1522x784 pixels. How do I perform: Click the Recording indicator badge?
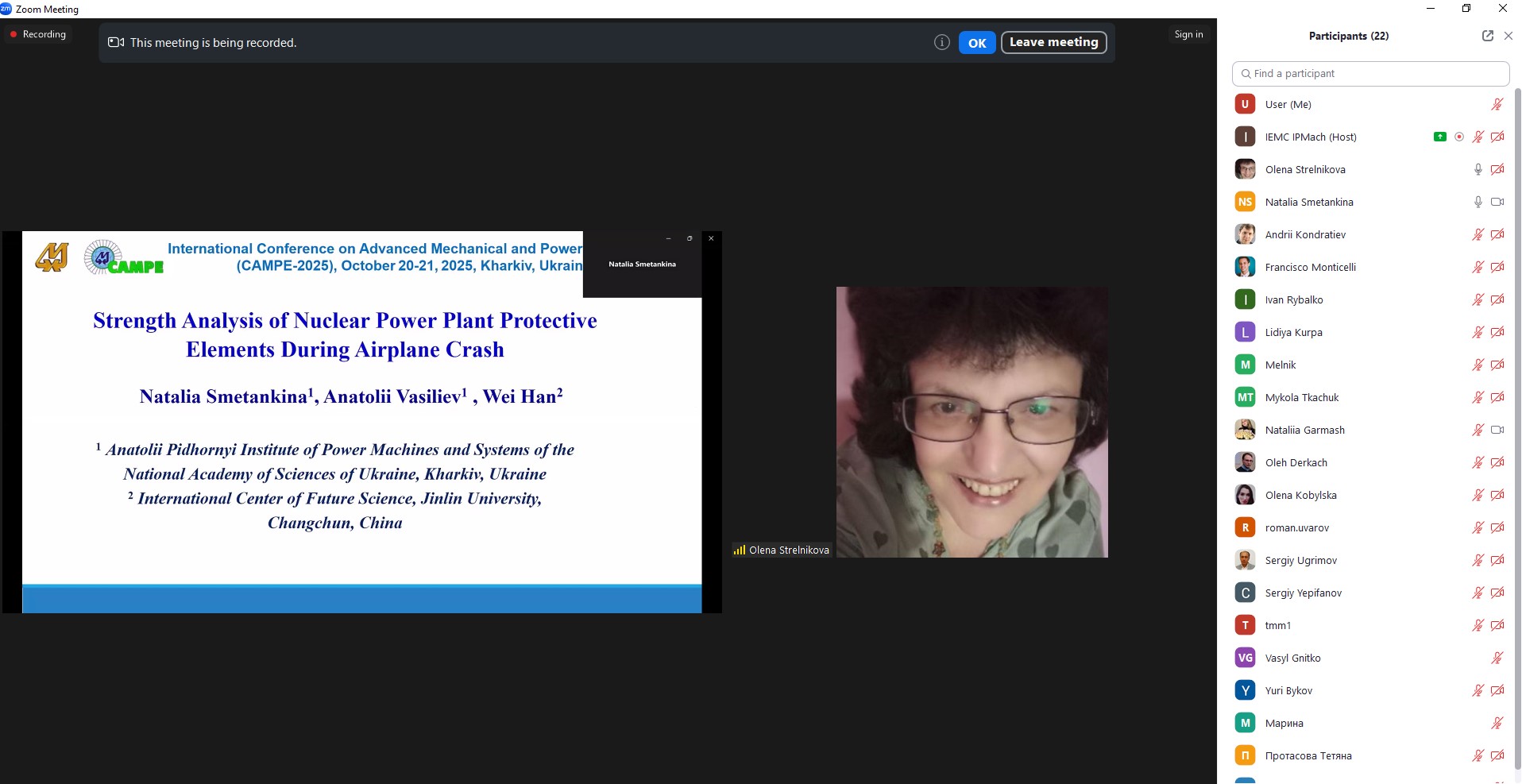38,34
